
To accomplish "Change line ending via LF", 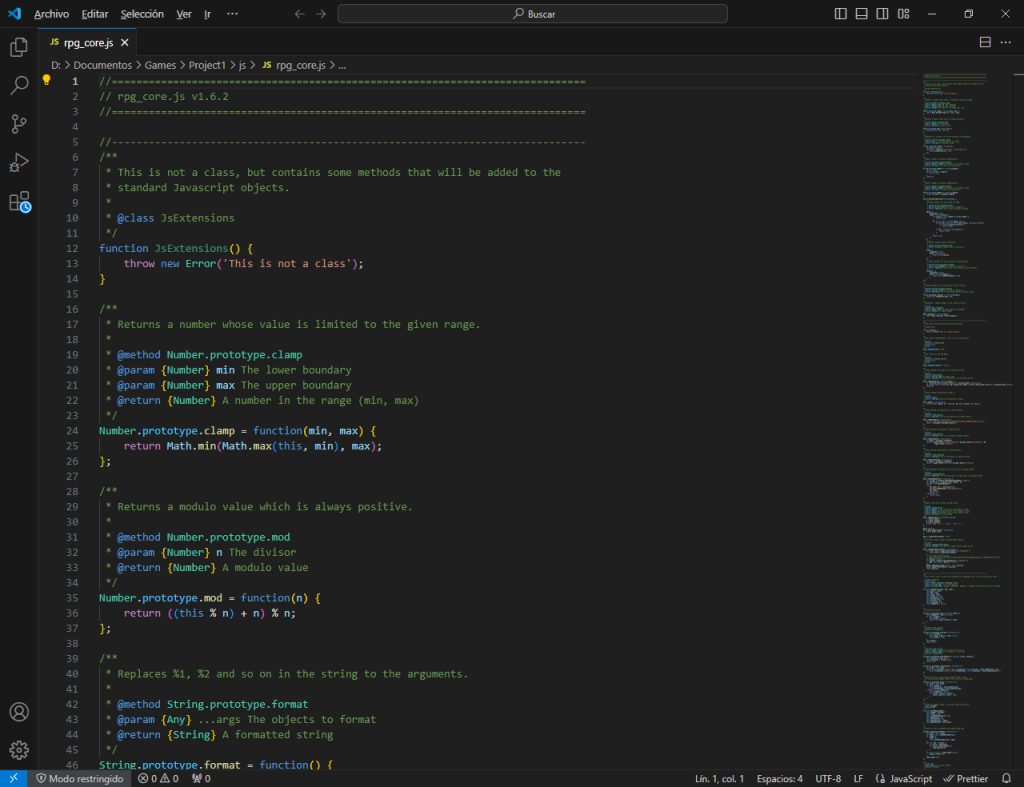I will 858,779.
